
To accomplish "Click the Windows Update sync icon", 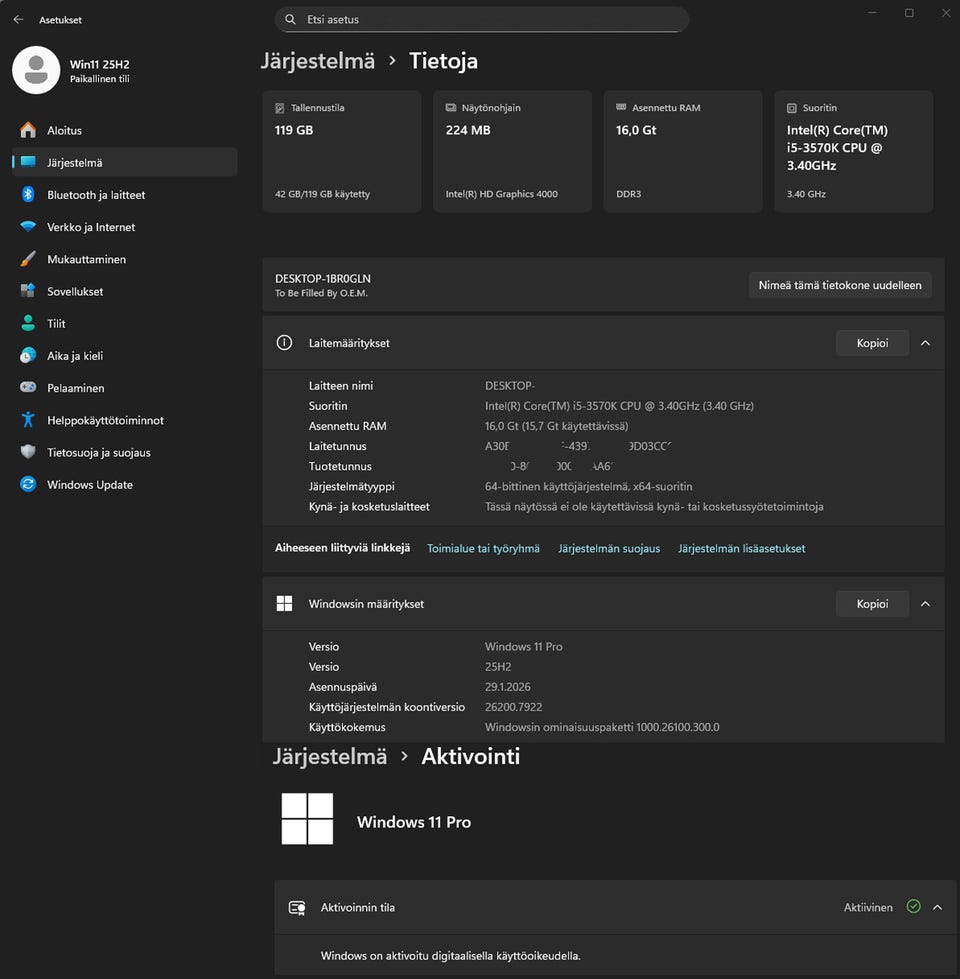I will click(x=28, y=485).
